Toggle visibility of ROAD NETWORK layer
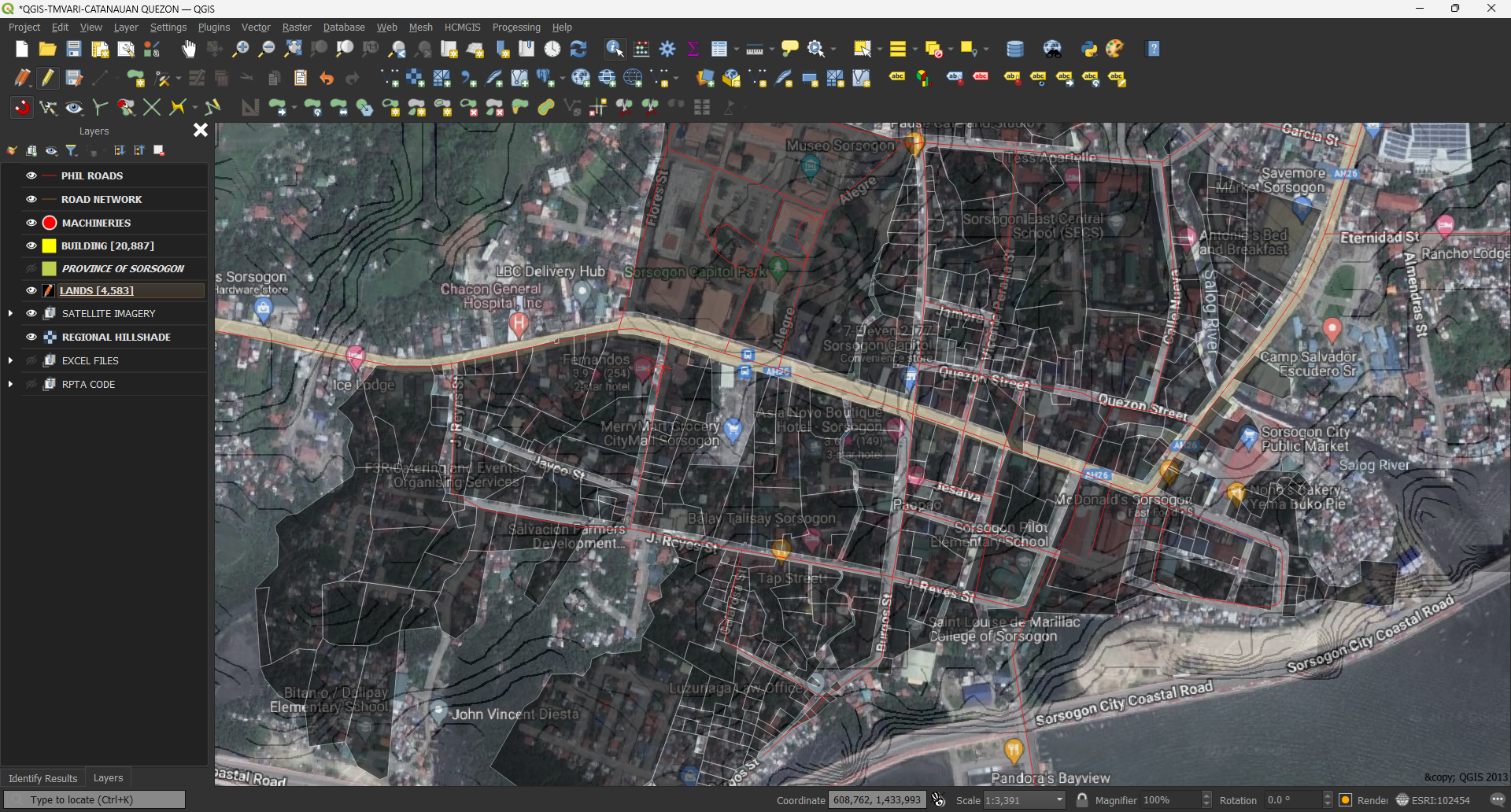The image size is (1511, 812). (31, 198)
